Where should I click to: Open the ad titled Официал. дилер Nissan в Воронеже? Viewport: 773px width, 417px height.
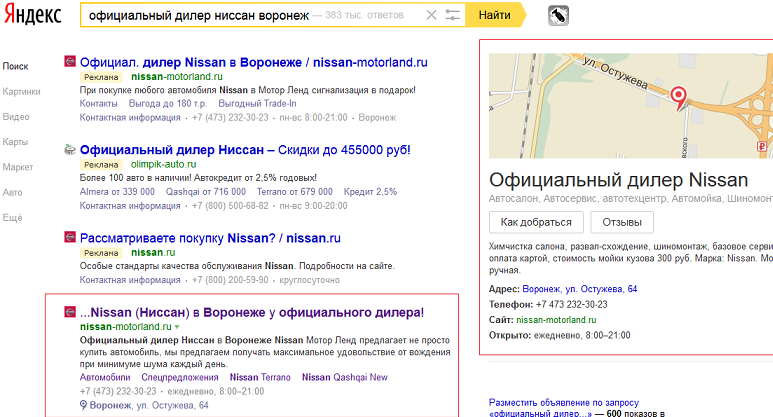point(253,62)
